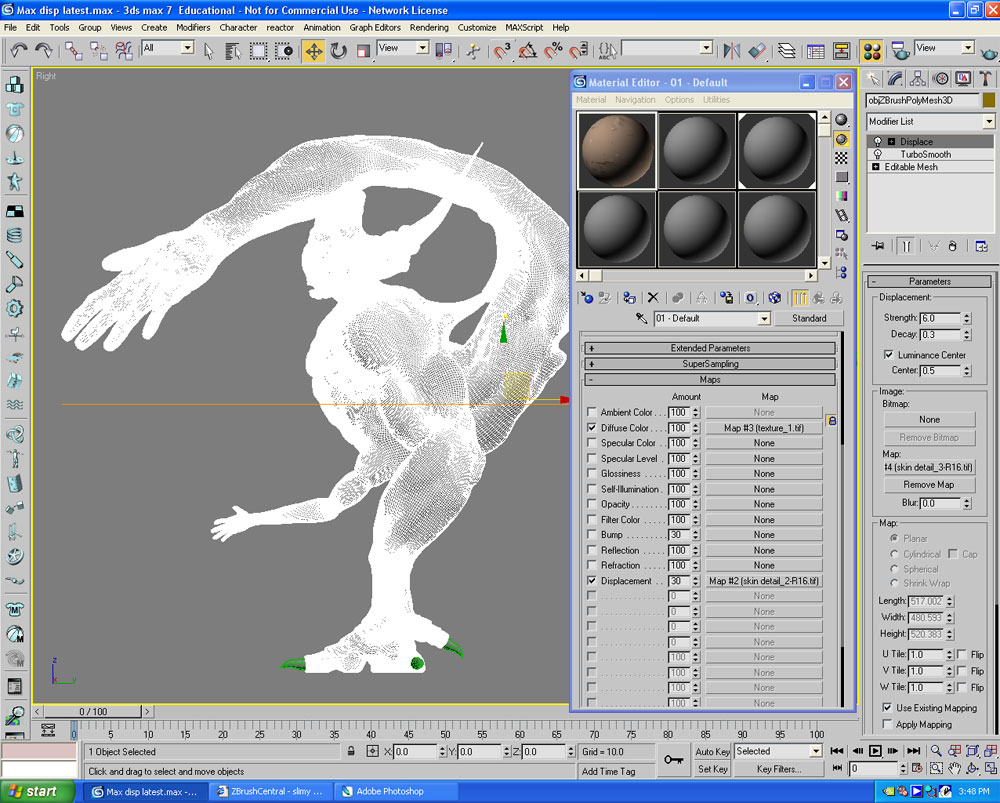The width and height of the screenshot is (1000, 803).
Task: Check the U Tile Flip checkbox
Action: [962, 654]
